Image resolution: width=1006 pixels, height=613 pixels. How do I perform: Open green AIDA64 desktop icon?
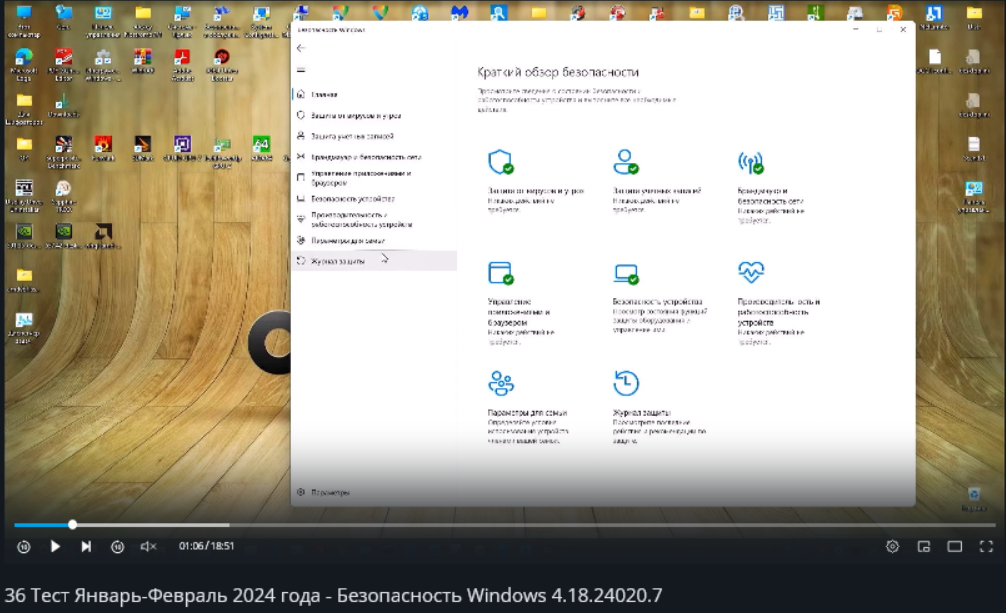tap(261, 148)
